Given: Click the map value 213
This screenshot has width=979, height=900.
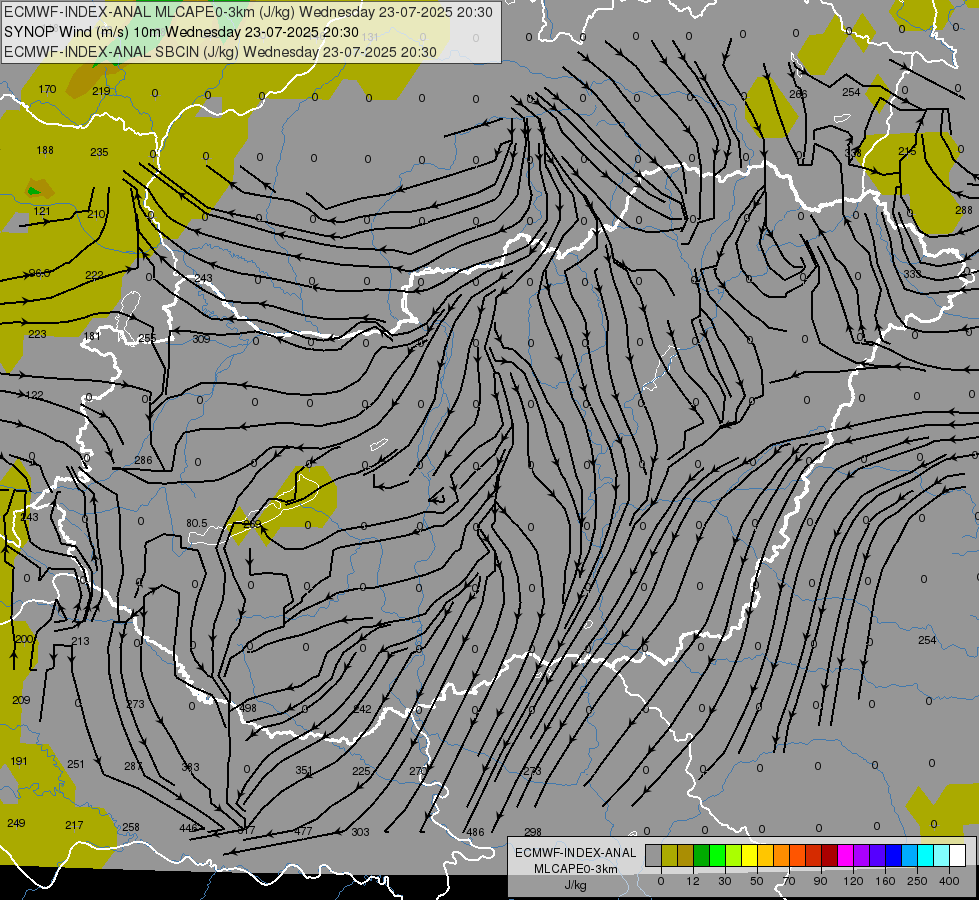Looking at the screenshot, I should pos(81,641).
